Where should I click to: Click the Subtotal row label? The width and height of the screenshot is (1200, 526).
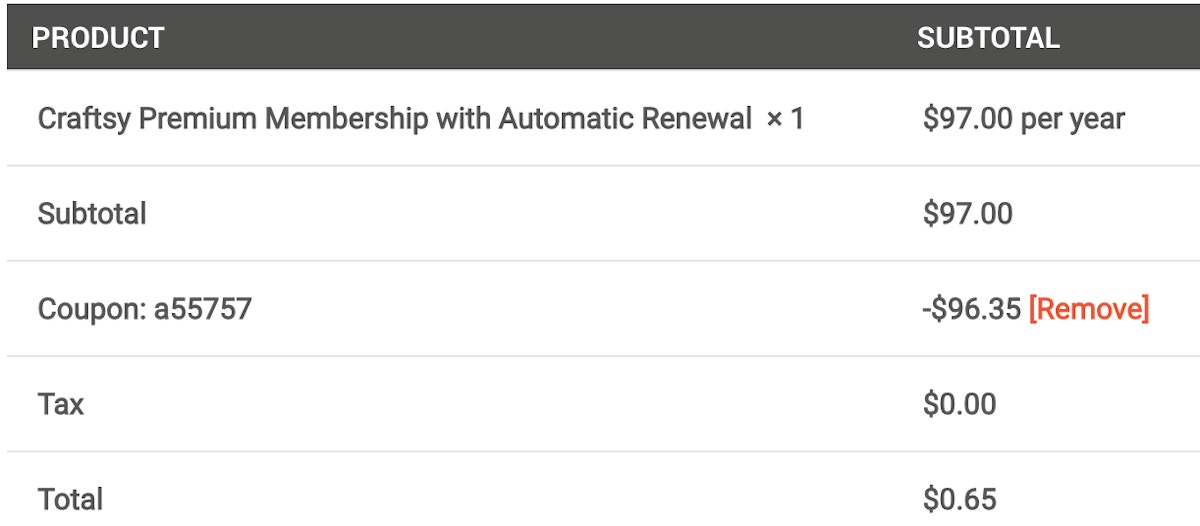(92, 213)
